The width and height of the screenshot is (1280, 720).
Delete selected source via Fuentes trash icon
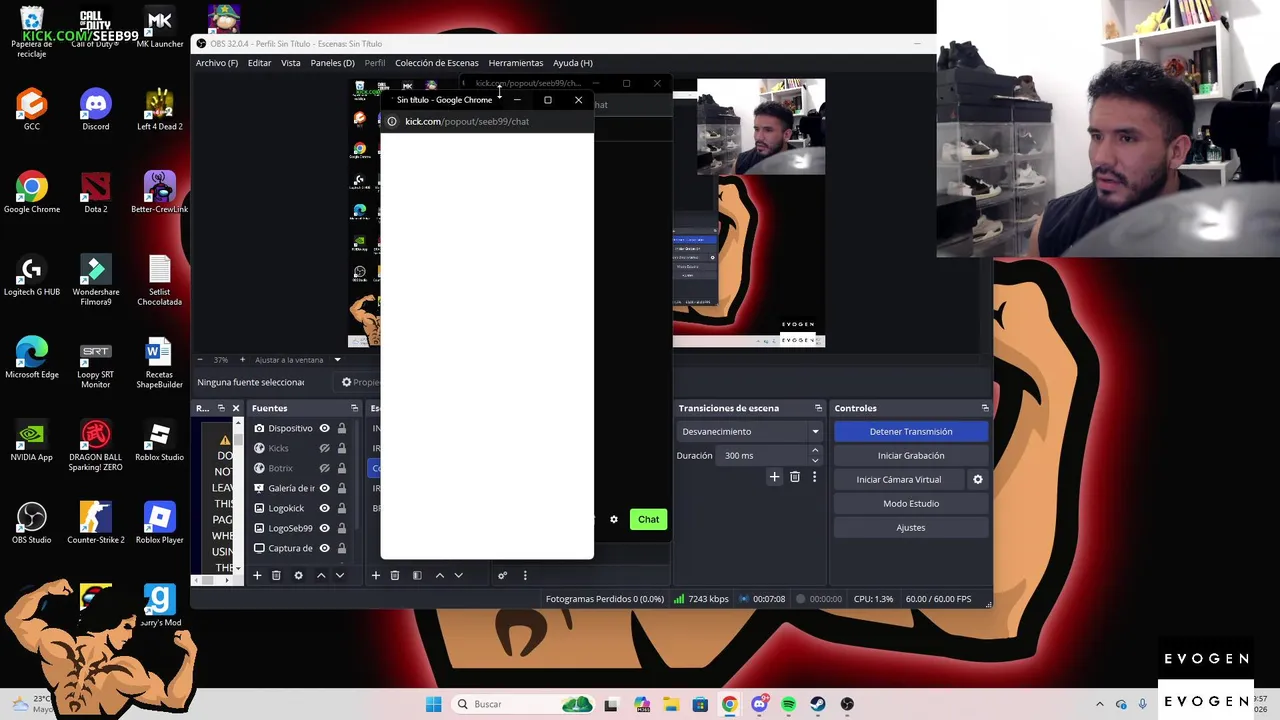click(276, 575)
